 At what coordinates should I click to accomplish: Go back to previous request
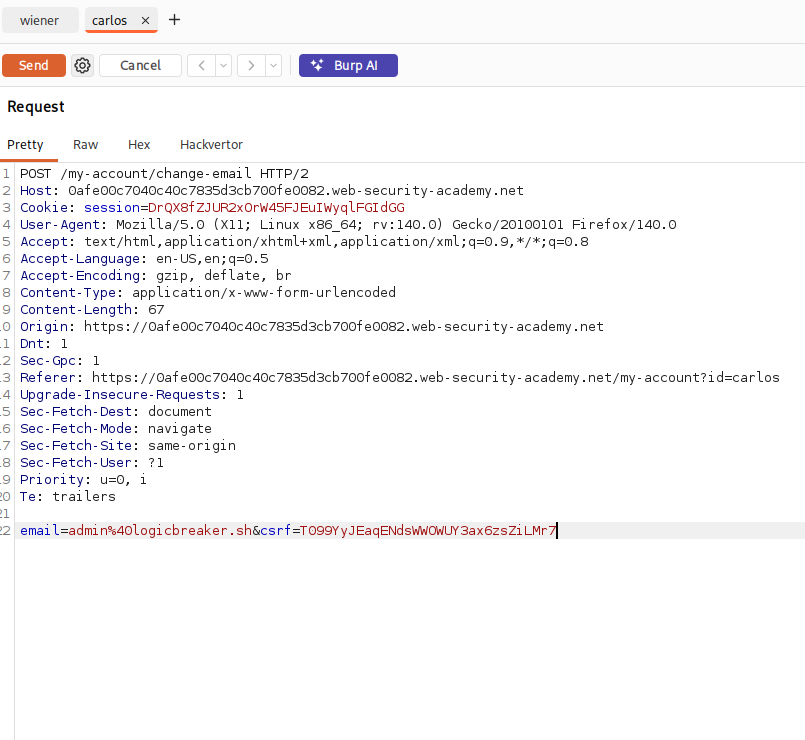click(201, 66)
